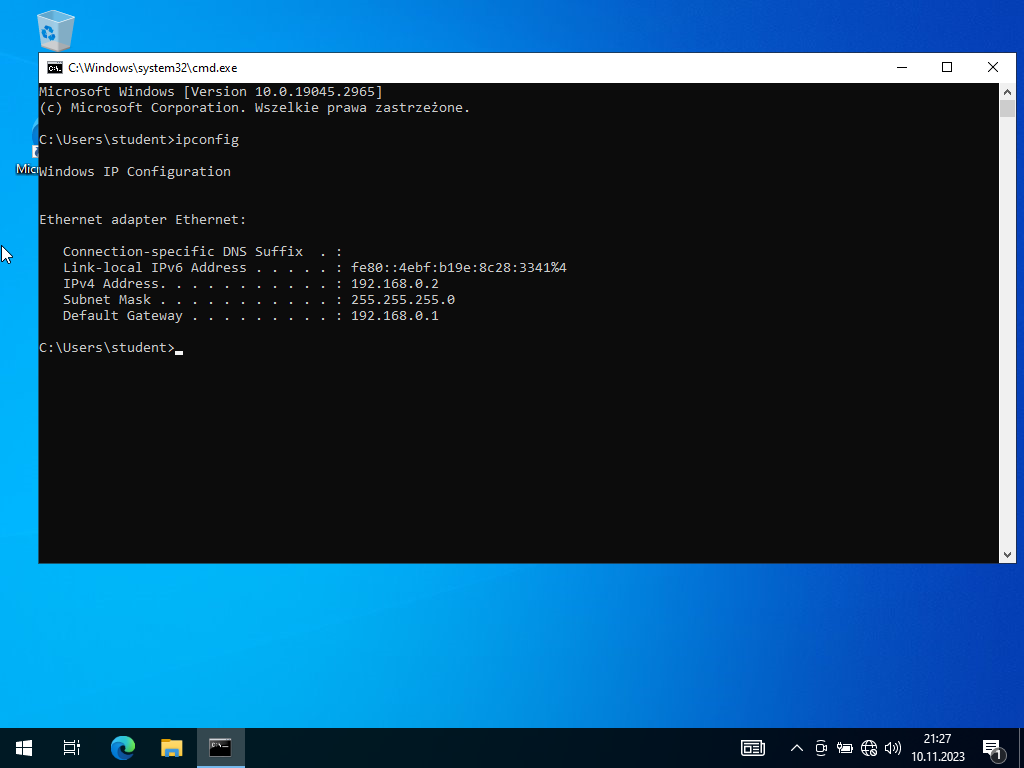The image size is (1024, 768).
Task: Show hidden system tray icons
Action: point(797,748)
